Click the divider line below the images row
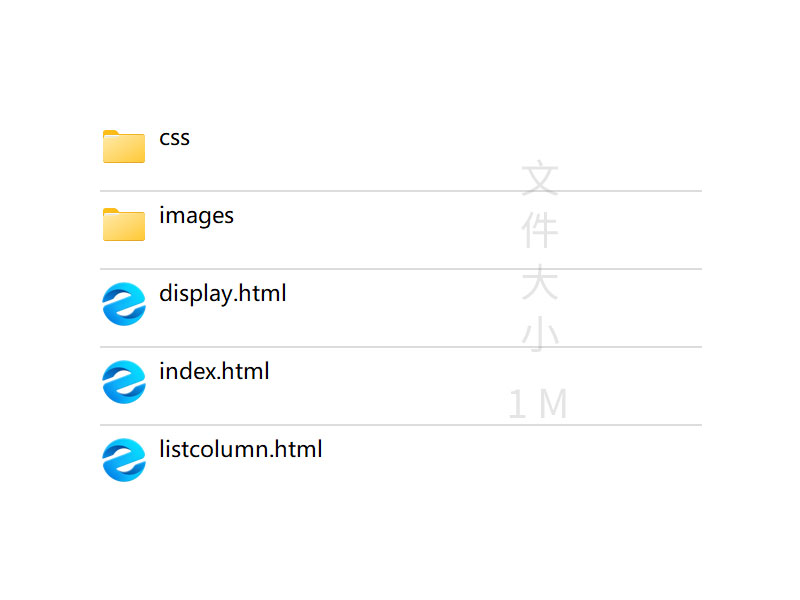This screenshot has width=800, height=600. coord(400,269)
